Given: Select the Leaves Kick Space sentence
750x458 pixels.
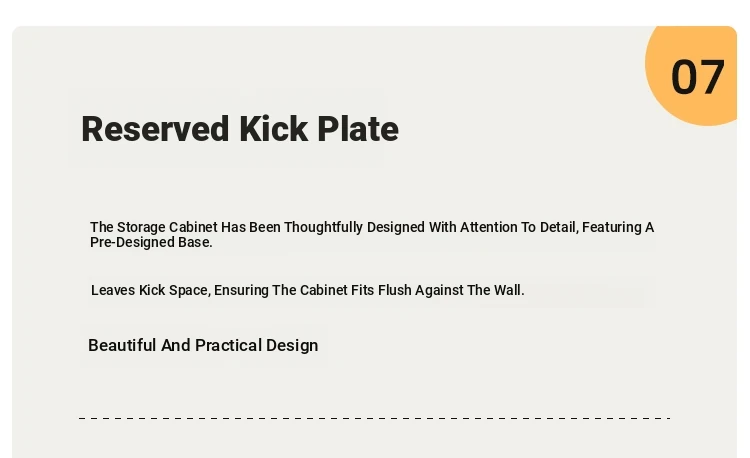Looking at the screenshot, I should [308, 290].
